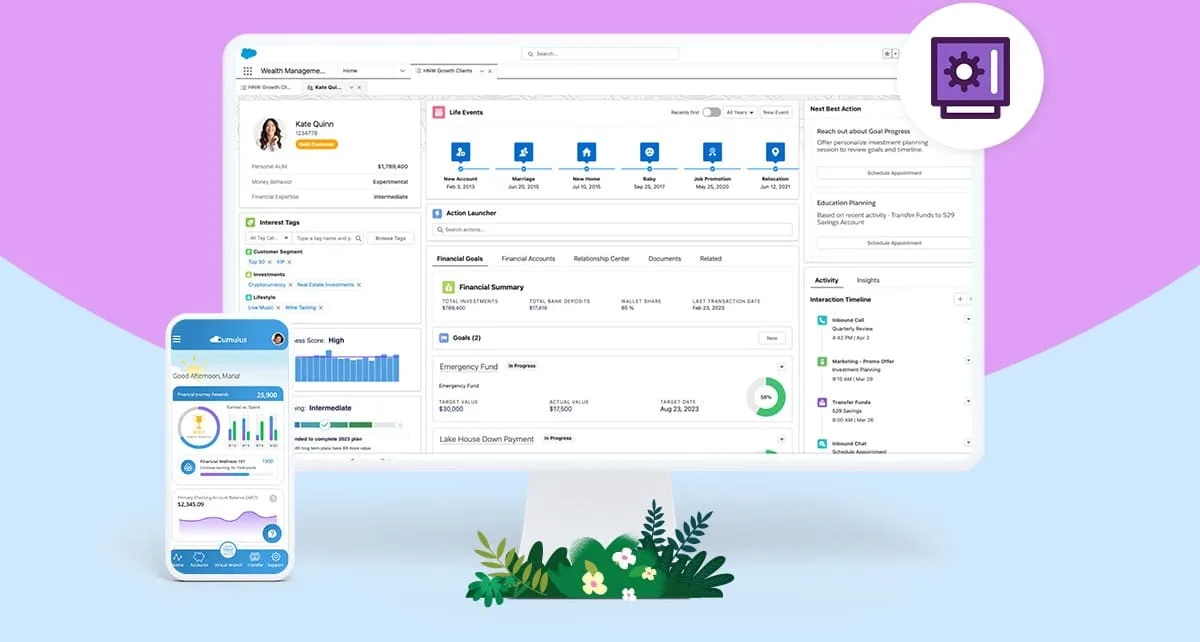The image size is (1200, 642).
Task: Click the Transfer Funds timeline icon
Action: click(822, 402)
